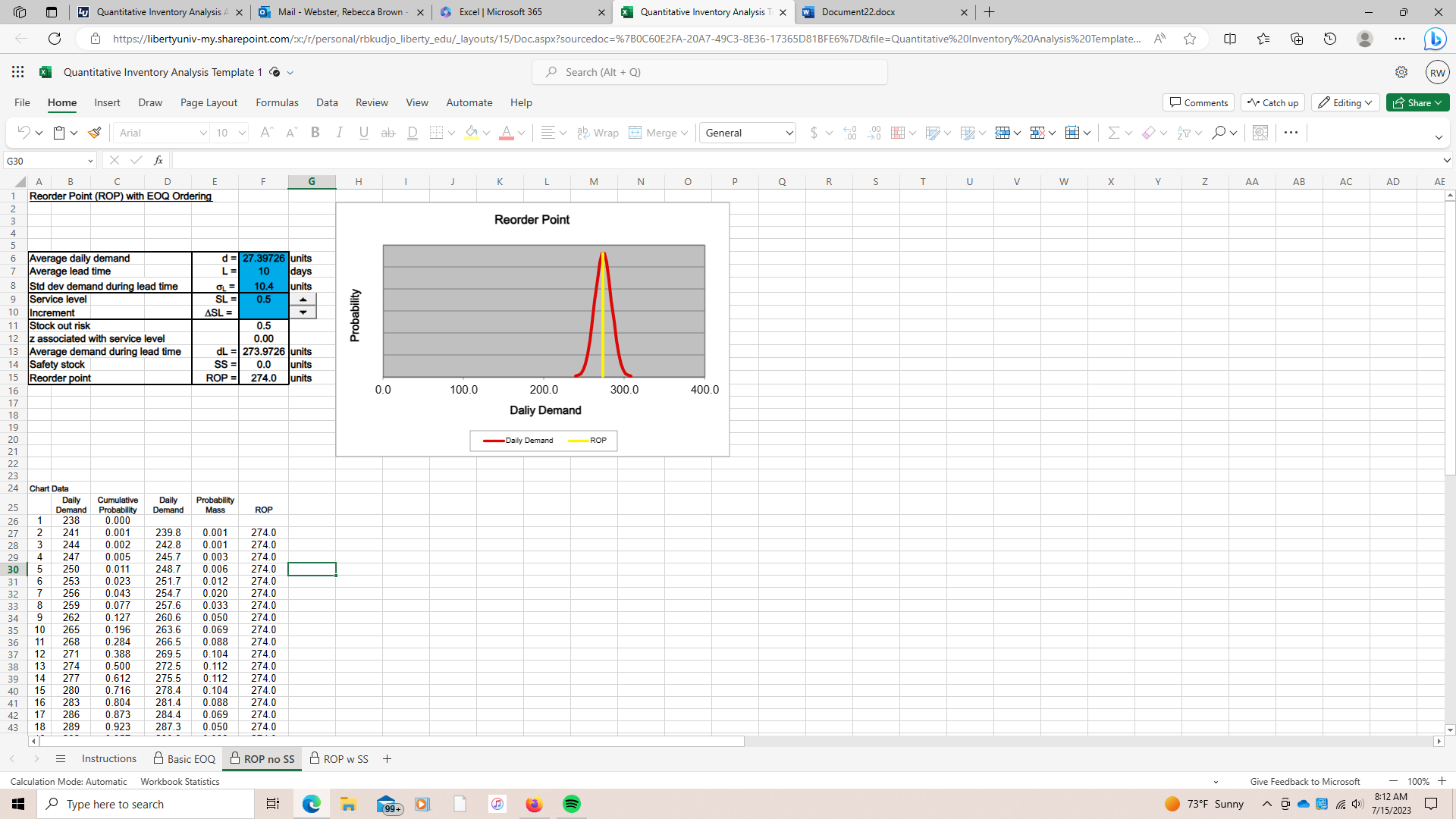Expand the ribbon display options chevron
This screenshot has height=819, width=1456.
(x=1439, y=137)
